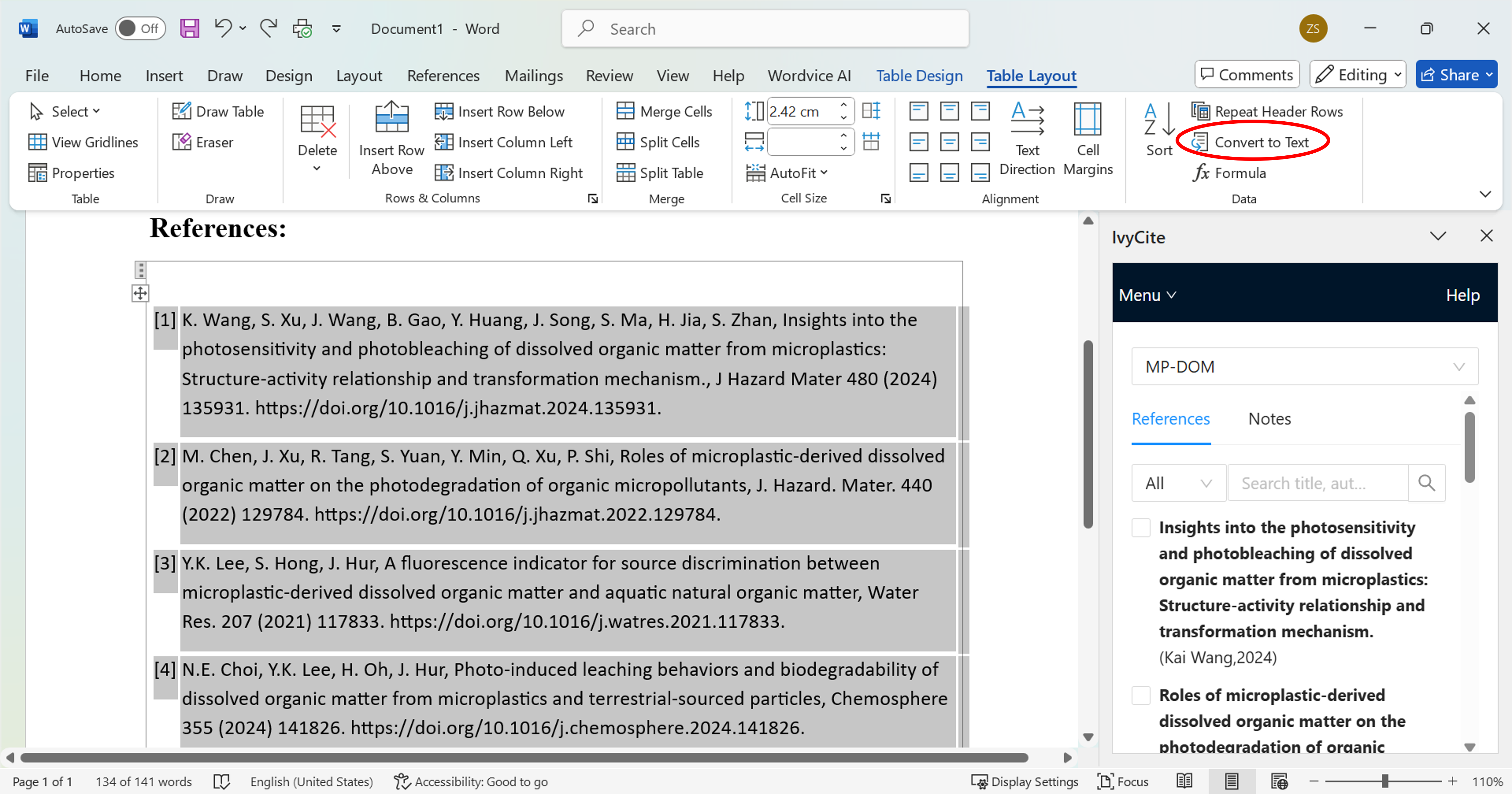Open the File menu
This screenshot has width=1512, height=794.
click(x=37, y=76)
